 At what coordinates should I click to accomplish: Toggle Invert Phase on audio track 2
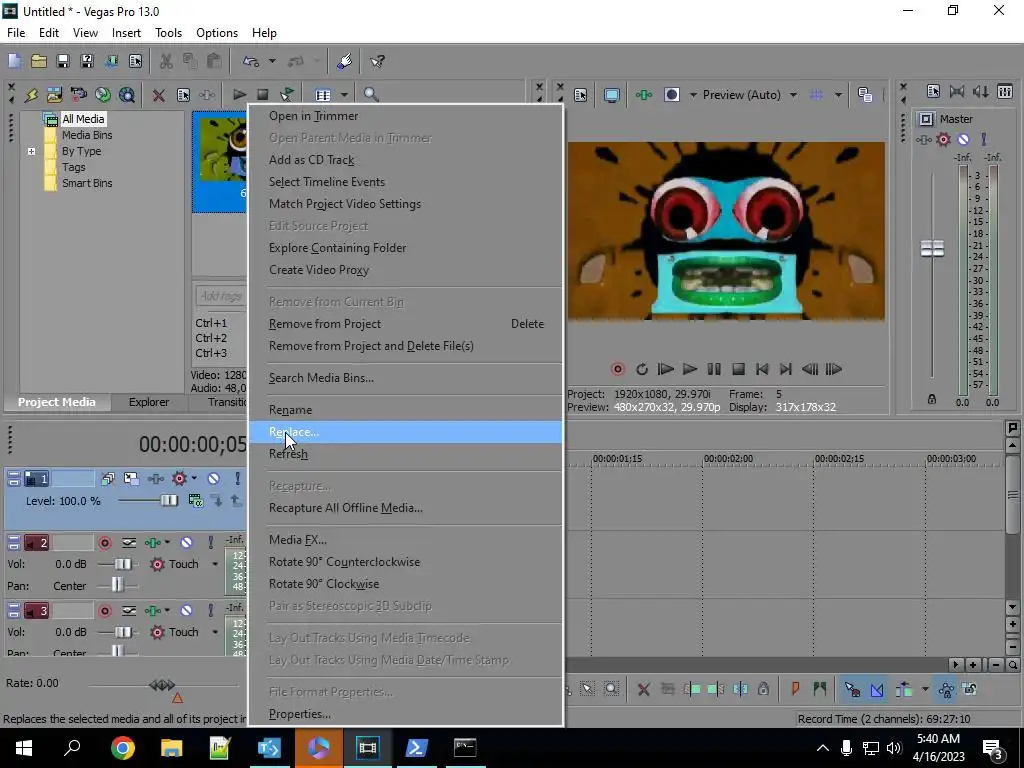point(129,543)
